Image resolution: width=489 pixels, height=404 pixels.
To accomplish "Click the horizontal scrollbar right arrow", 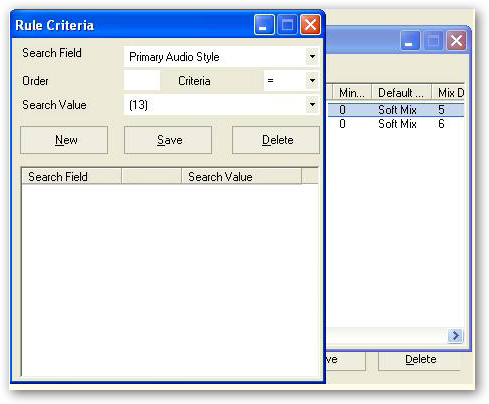I will pos(455,335).
